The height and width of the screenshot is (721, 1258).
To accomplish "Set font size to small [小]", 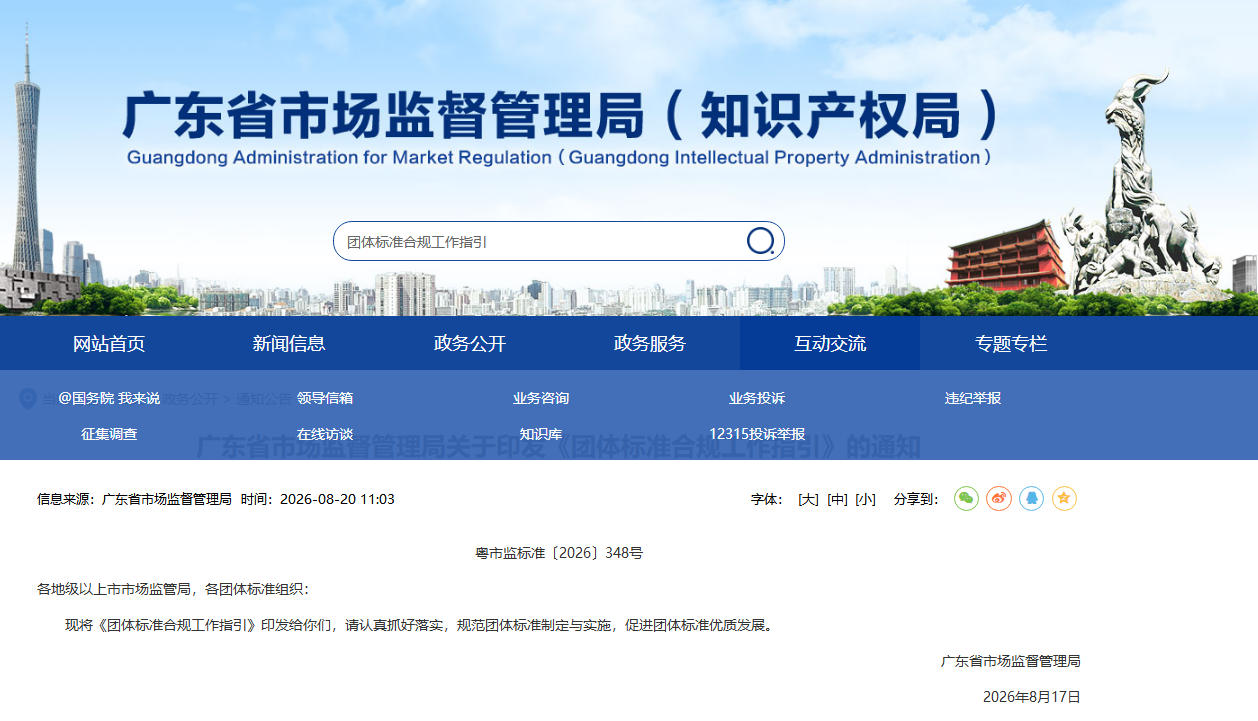I will pyautogui.click(x=865, y=499).
